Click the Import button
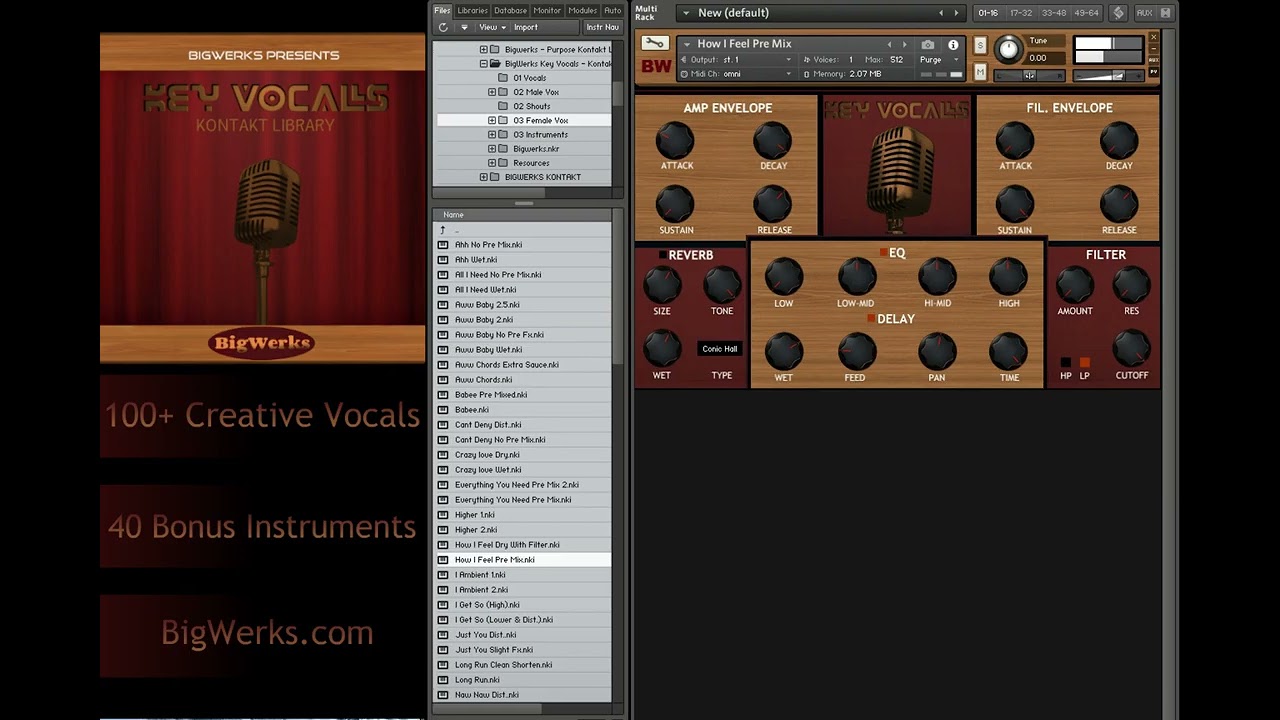1280x720 pixels. point(525,27)
